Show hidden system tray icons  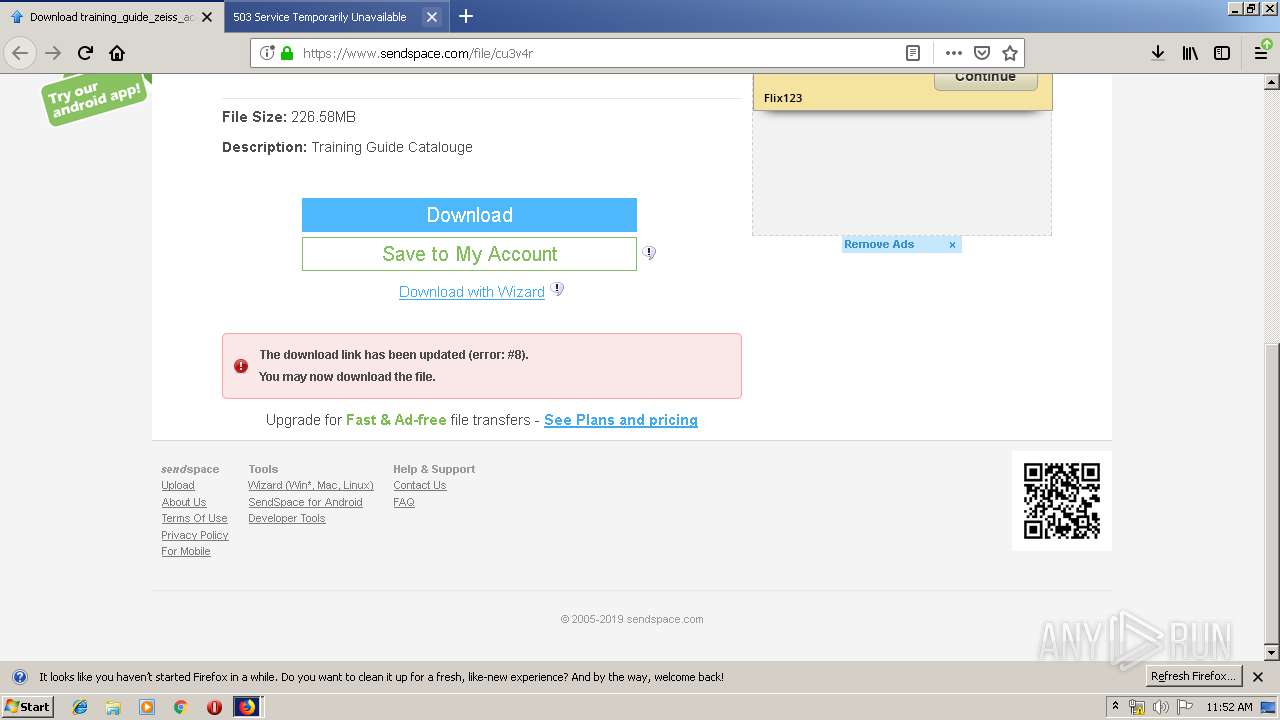click(1114, 707)
